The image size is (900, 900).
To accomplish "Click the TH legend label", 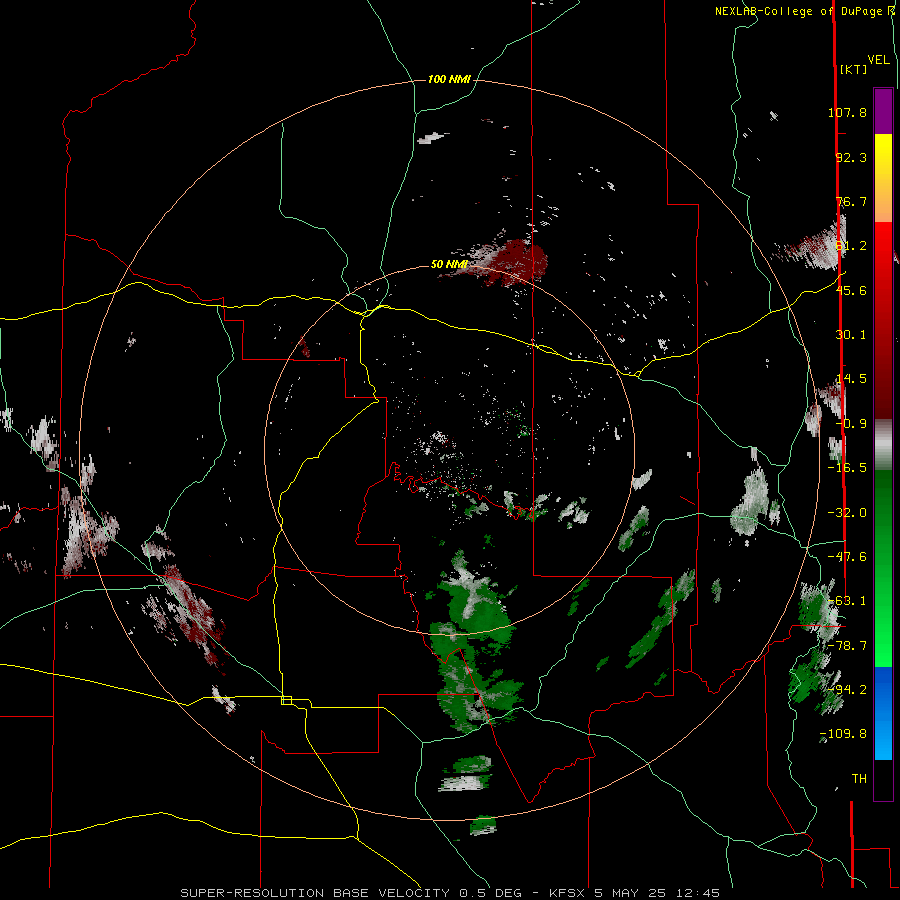I will pyautogui.click(x=859, y=778).
